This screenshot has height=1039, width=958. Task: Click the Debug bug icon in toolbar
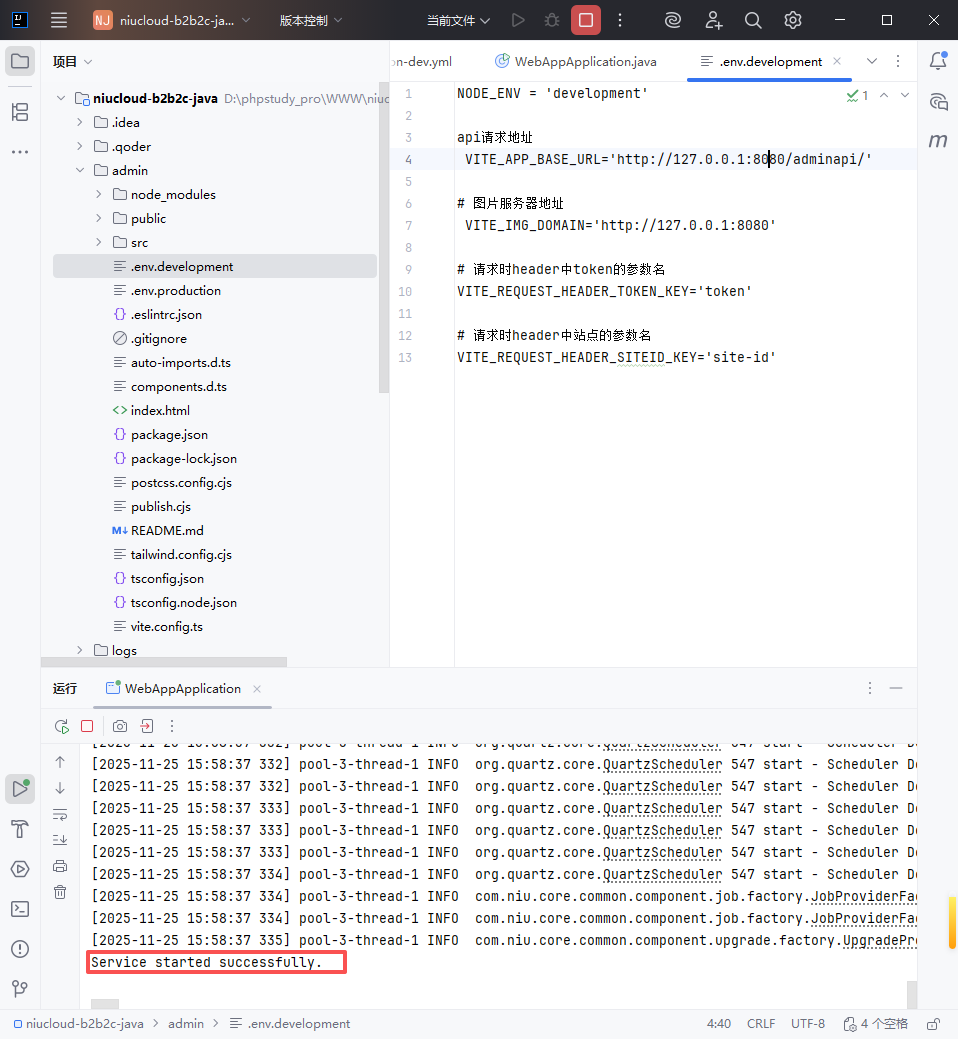pos(551,20)
